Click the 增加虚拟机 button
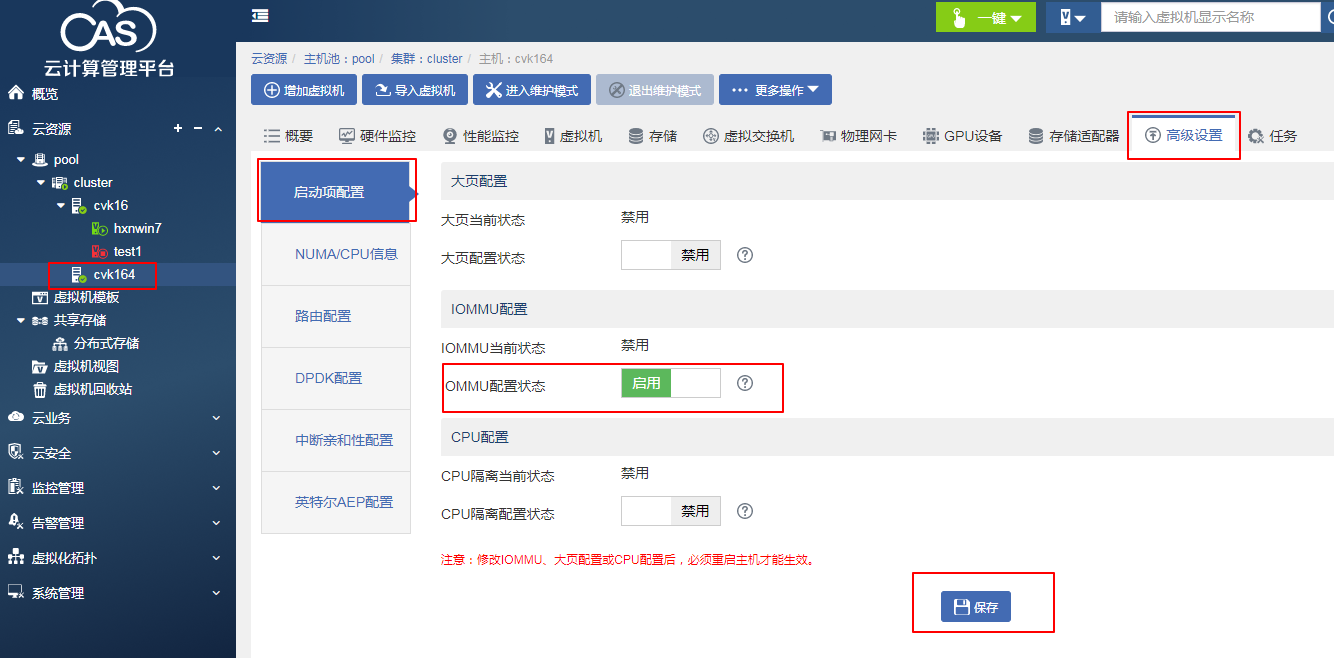 [304, 90]
